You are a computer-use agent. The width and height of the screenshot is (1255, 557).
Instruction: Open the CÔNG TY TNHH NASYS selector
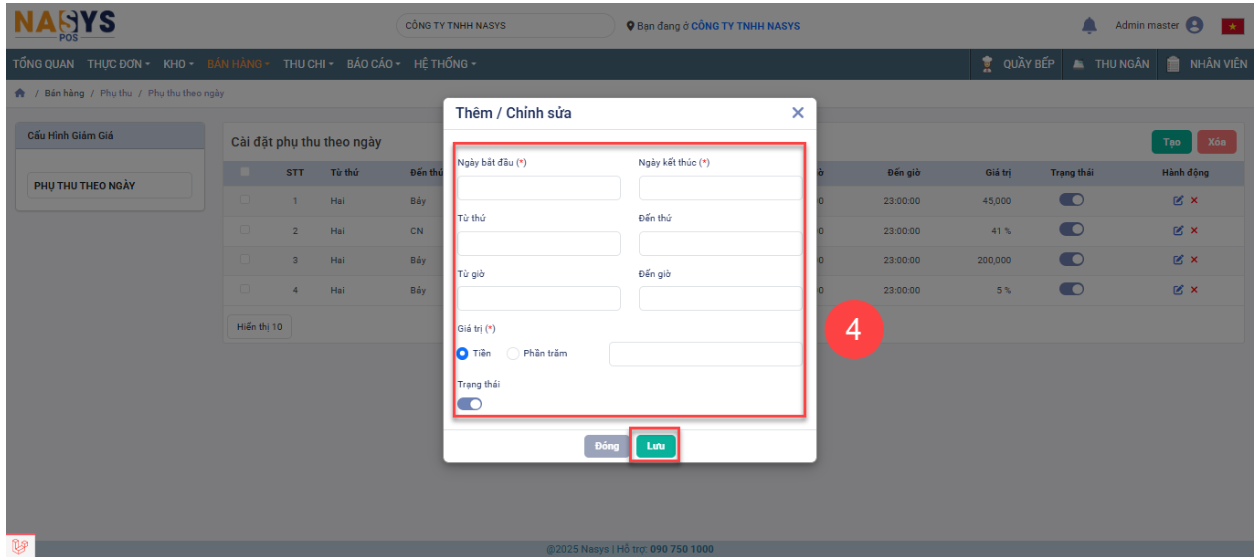click(504, 26)
